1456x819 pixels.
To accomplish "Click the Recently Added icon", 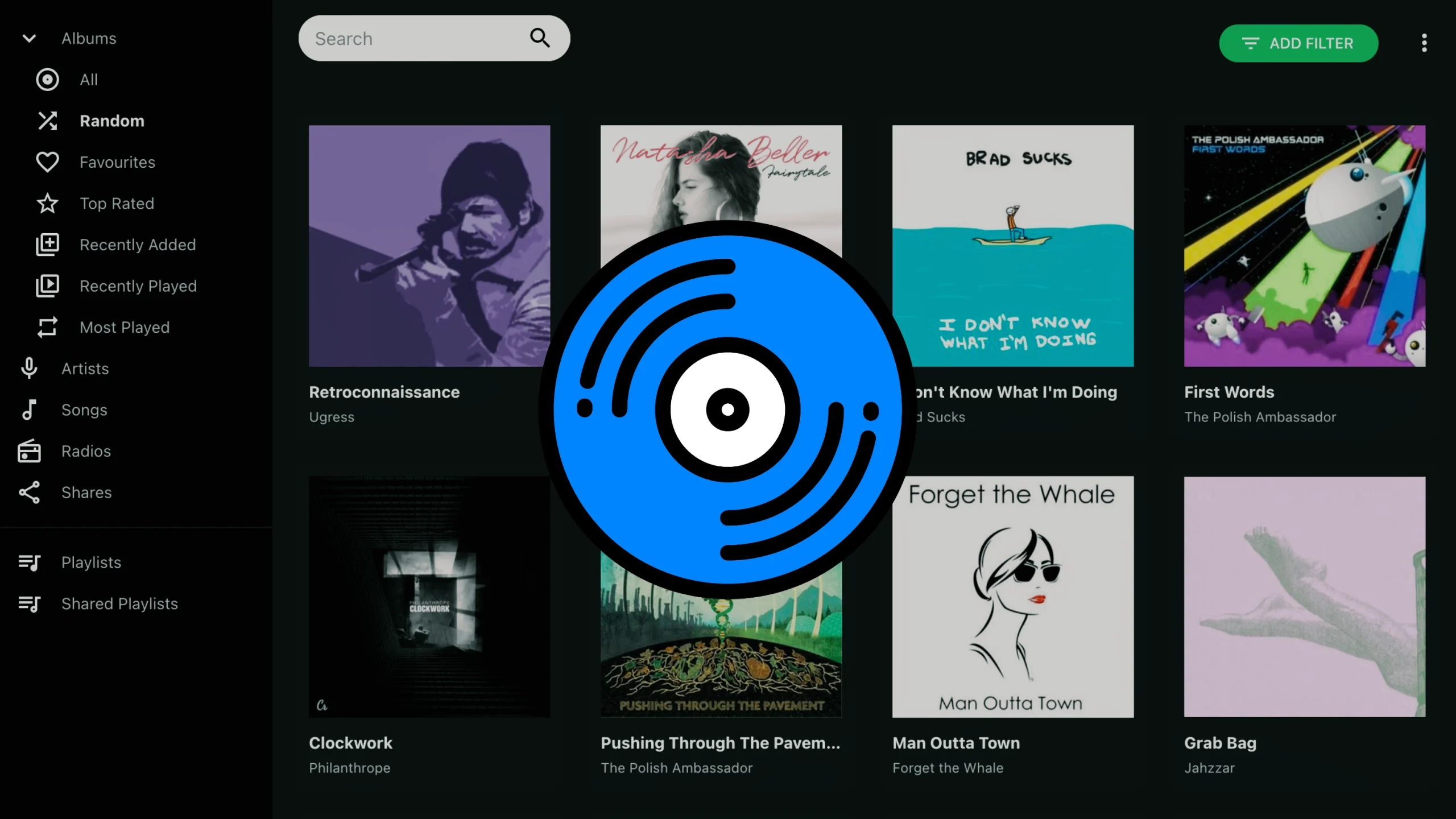I will (47, 245).
